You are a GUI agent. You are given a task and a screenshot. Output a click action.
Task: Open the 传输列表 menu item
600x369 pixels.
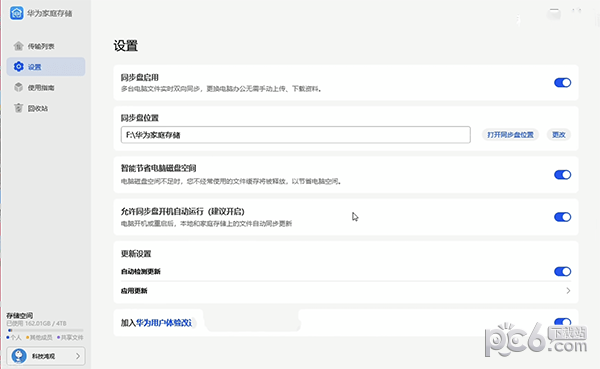tap(46, 46)
